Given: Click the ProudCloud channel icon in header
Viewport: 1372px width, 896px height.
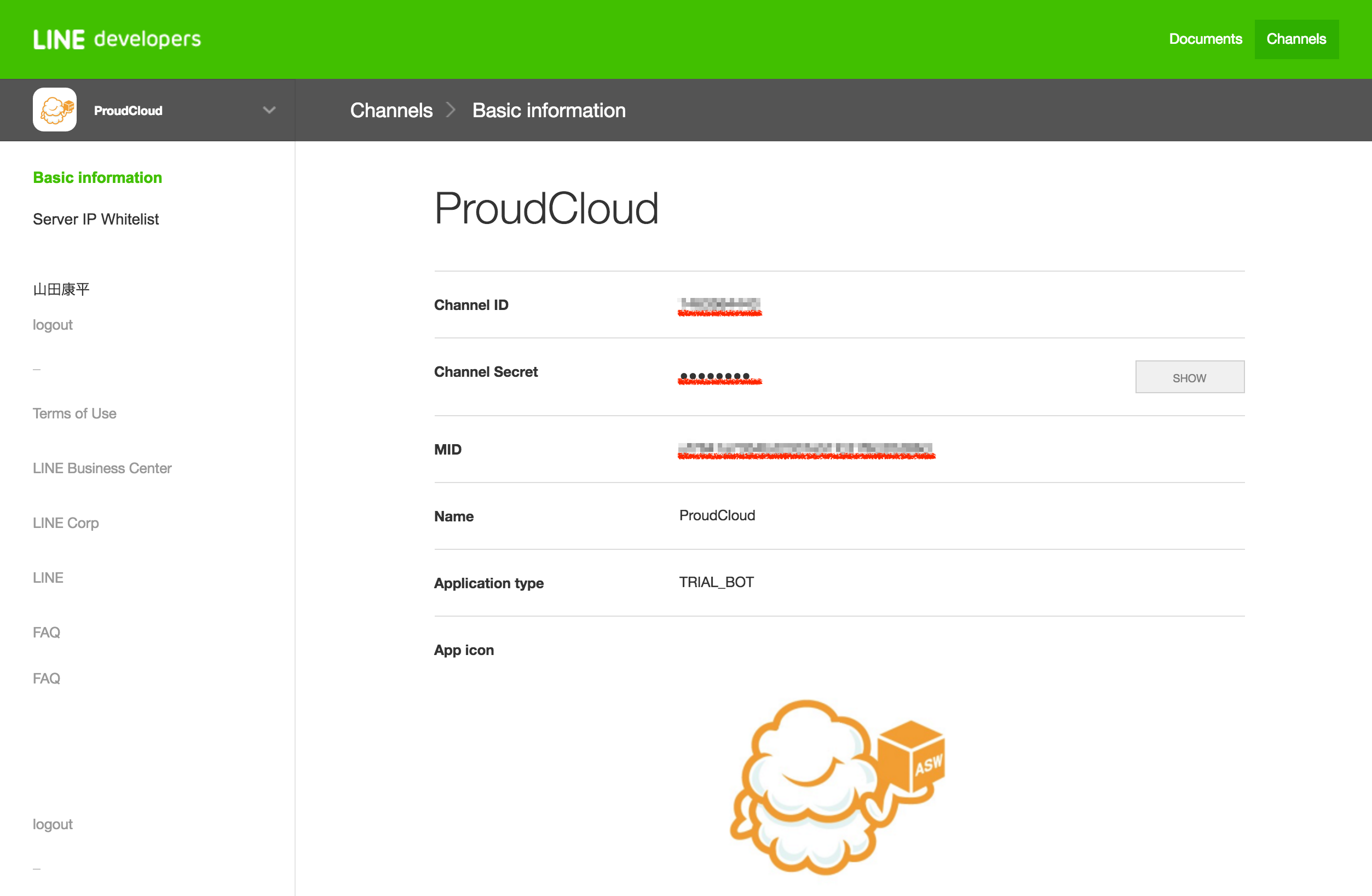Looking at the screenshot, I should coord(55,110).
